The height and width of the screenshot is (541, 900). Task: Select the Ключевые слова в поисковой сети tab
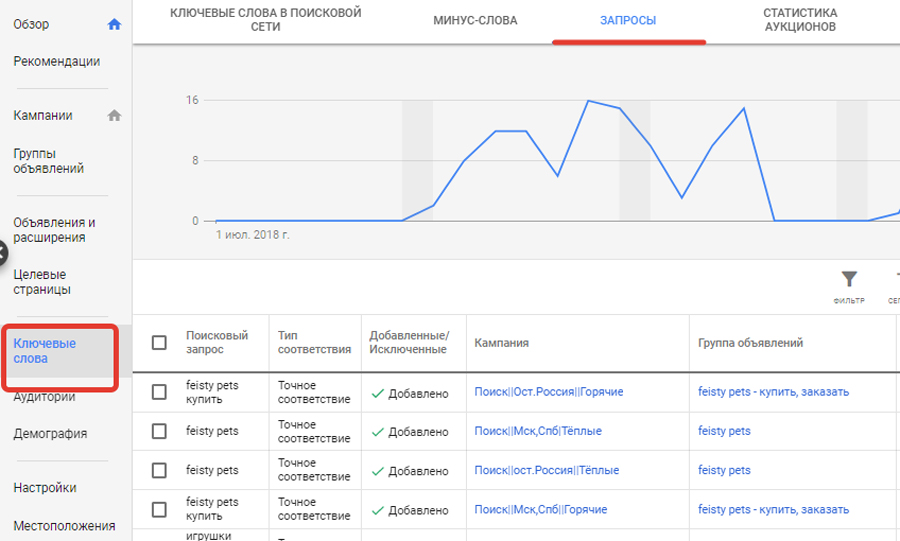coord(266,21)
